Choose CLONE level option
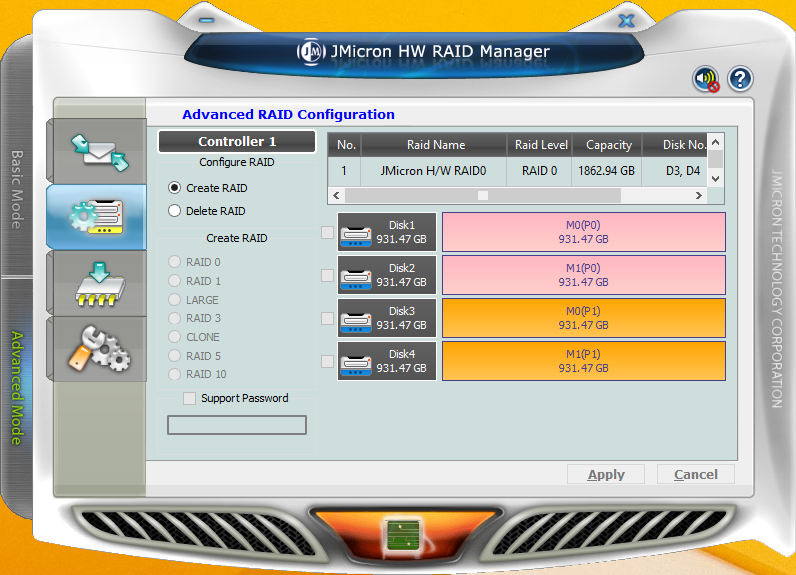Viewport: 796px width, 575px height. (174, 337)
